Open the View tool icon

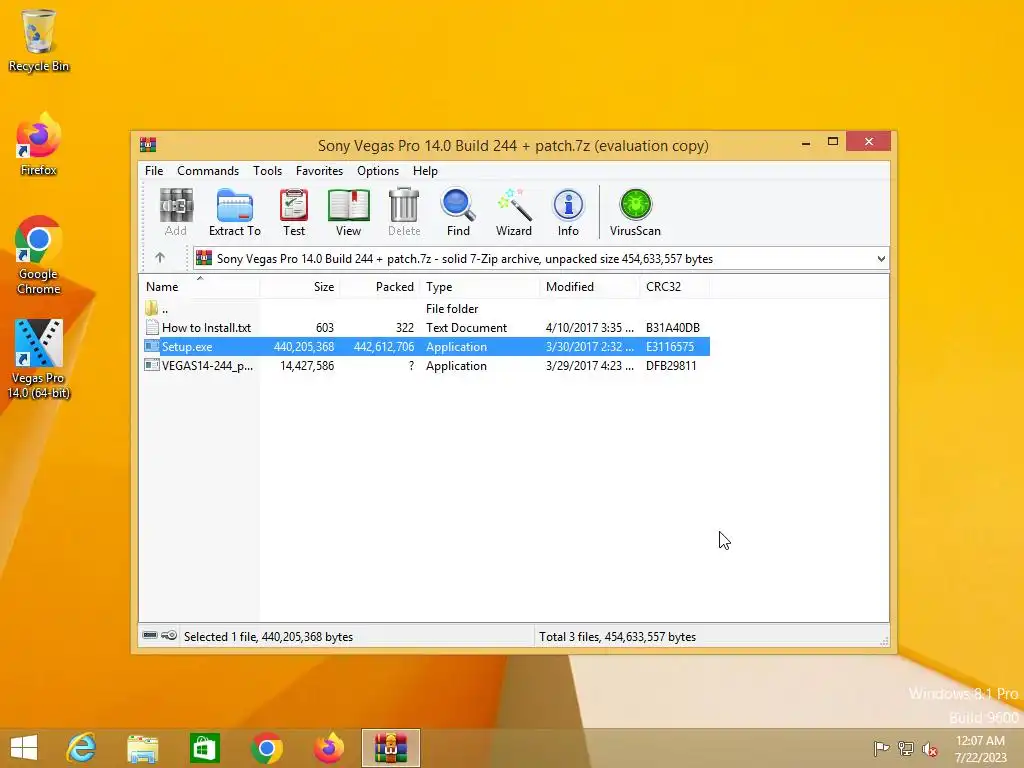pyautogui.click(x=348, y=212)
